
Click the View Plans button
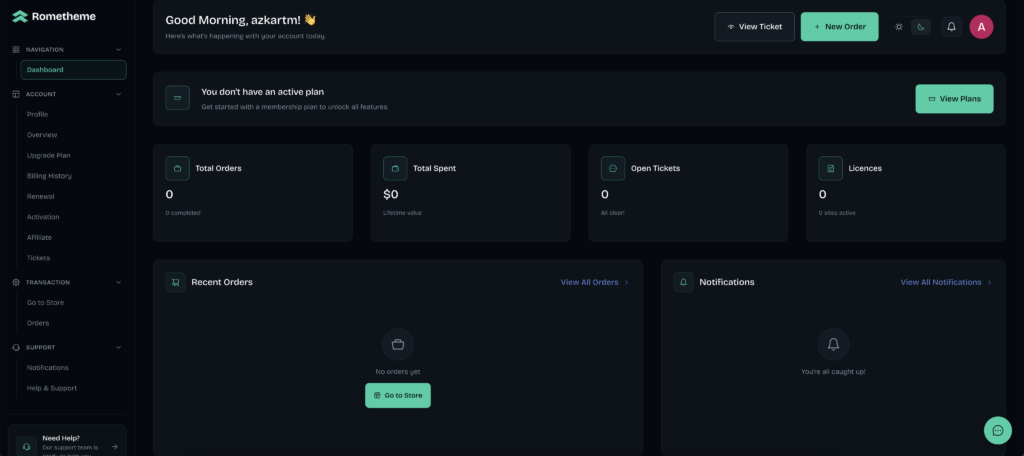[954, 99]
